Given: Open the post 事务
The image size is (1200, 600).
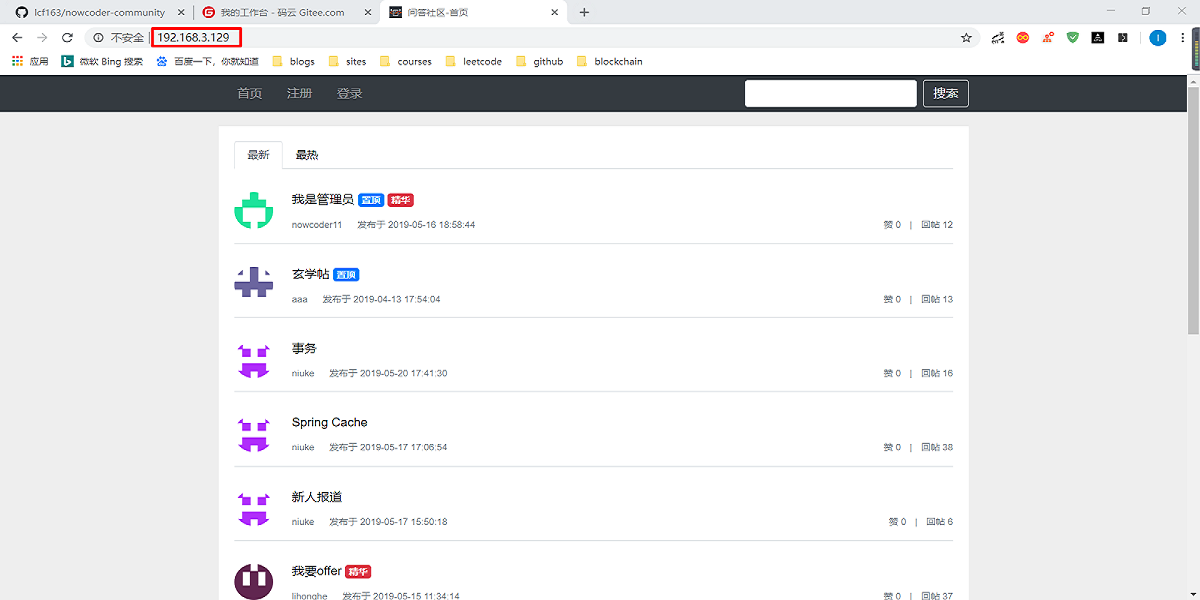Looking at the screenshot, I should click(x=304, y=348).
